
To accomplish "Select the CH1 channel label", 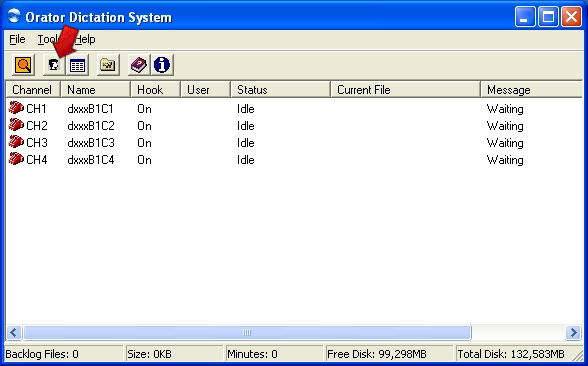I will pyautogui.click(x=36, y=109).
